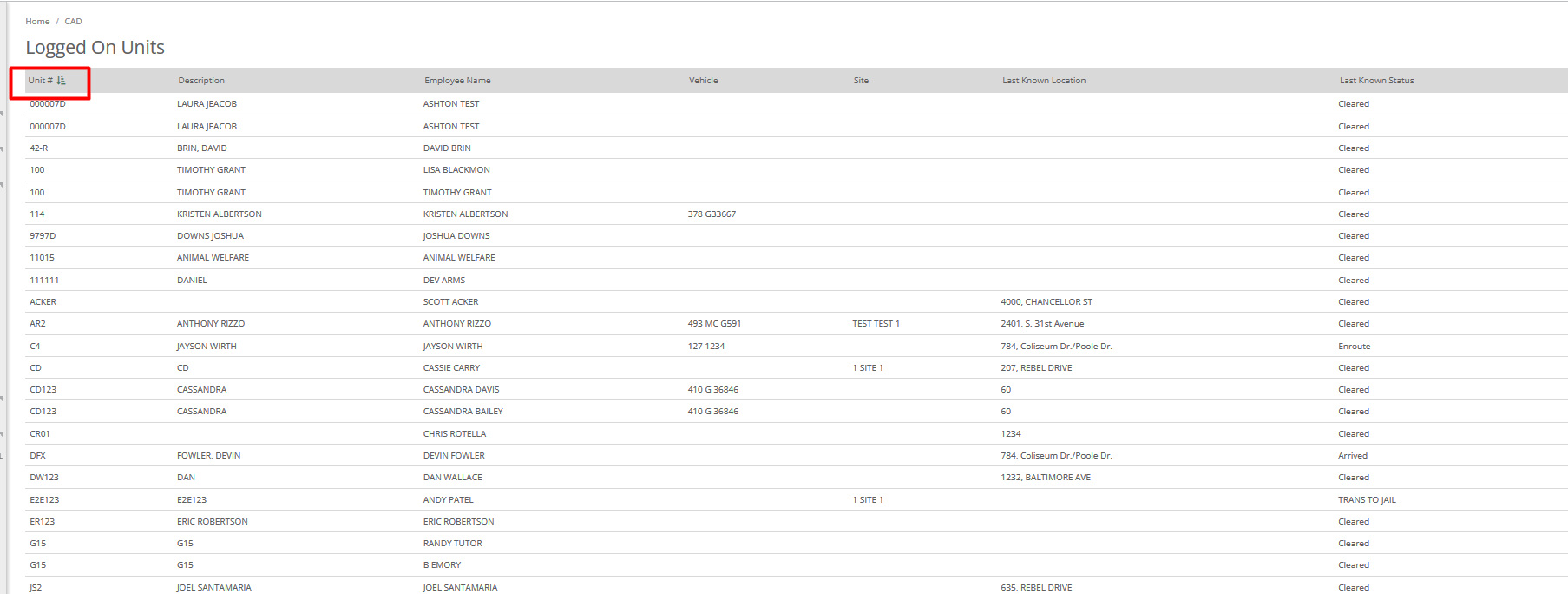This screenshot has width=1568, height=594.
Task: Click CASSANDRA BAILEY employee name
Action: pos(463,411)
